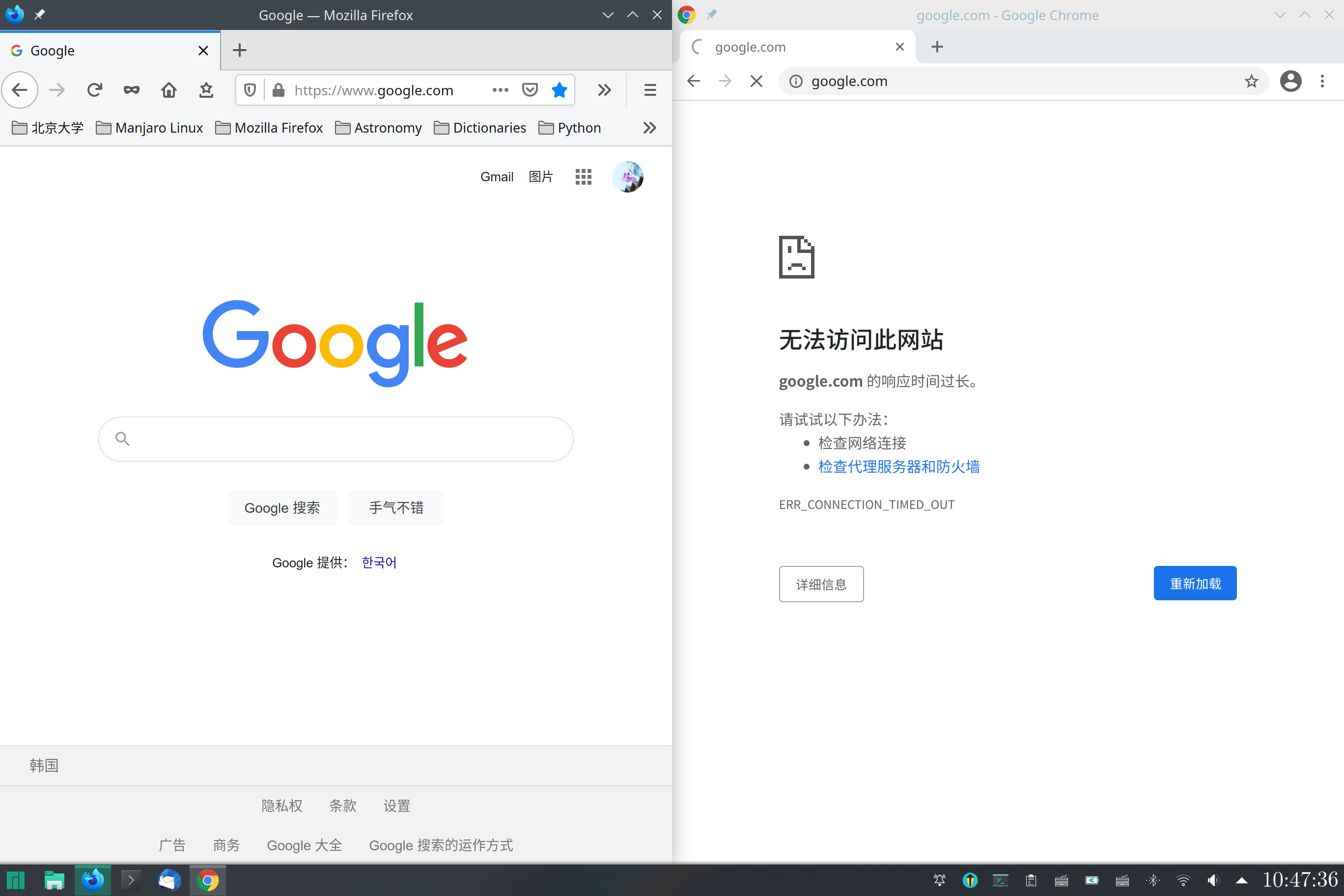Click the Google account avatar
Image resolution: width=1344 pixels, height=896 pixels.
(x=627, y=176)
